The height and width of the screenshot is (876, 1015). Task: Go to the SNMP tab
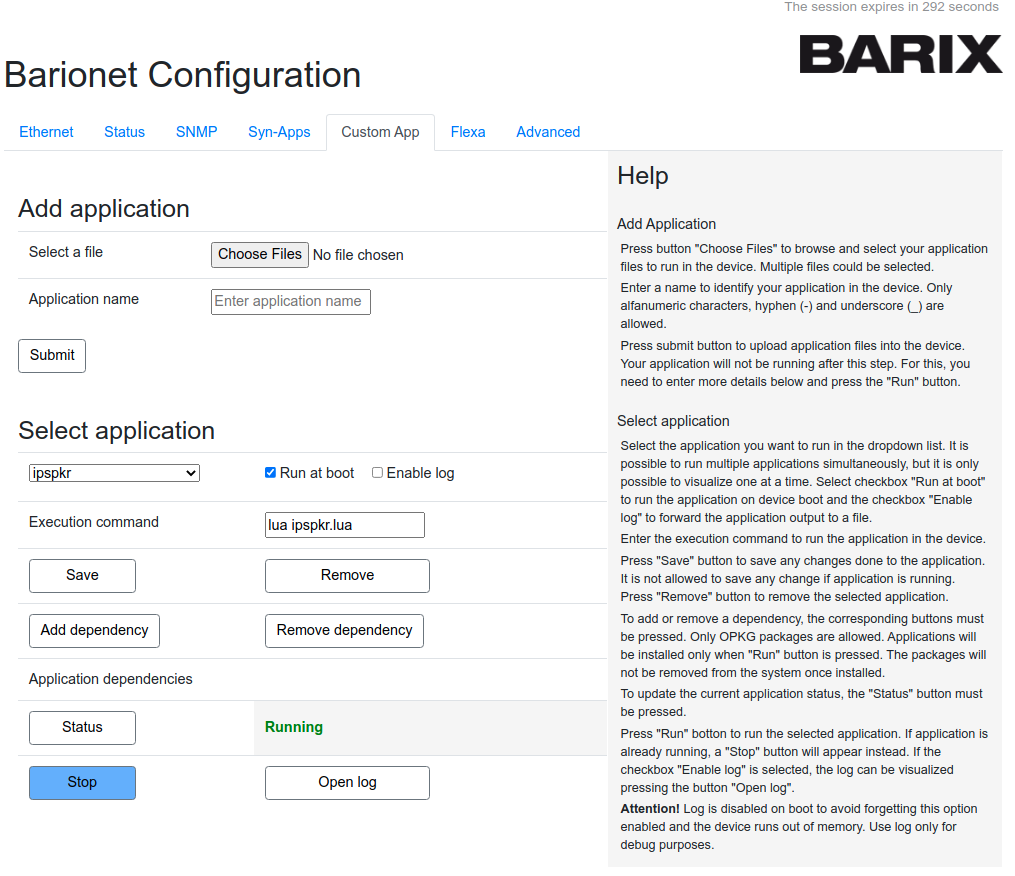pyautogui.click(x=196, y=132)
